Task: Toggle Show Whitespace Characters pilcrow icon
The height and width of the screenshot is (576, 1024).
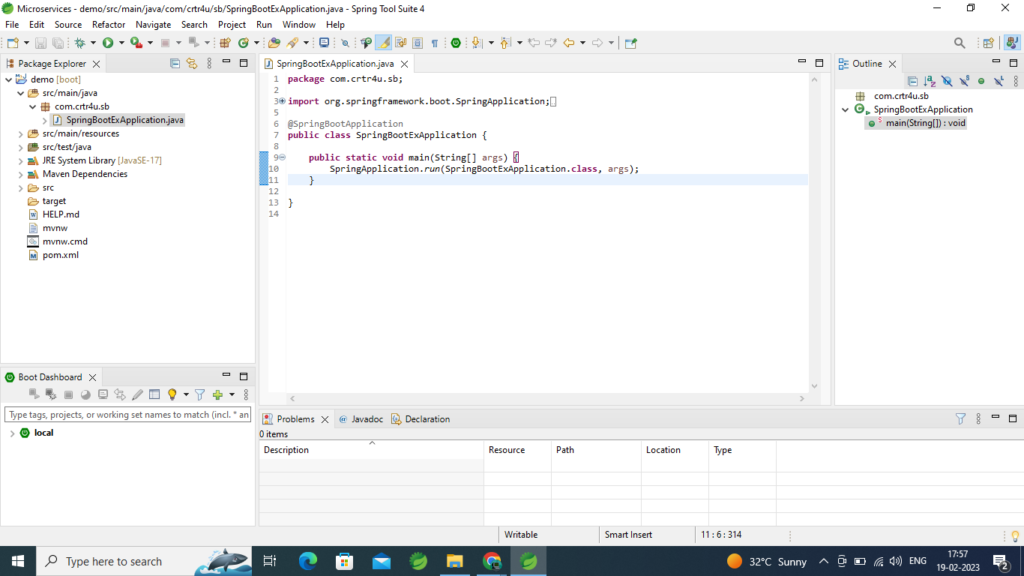Action: tap(434, 43)
